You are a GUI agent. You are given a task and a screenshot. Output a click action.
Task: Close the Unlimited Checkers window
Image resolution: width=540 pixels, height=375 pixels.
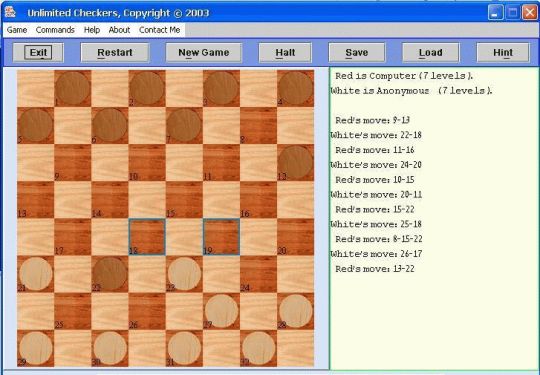pyautogui.click(x=530, y=13)
